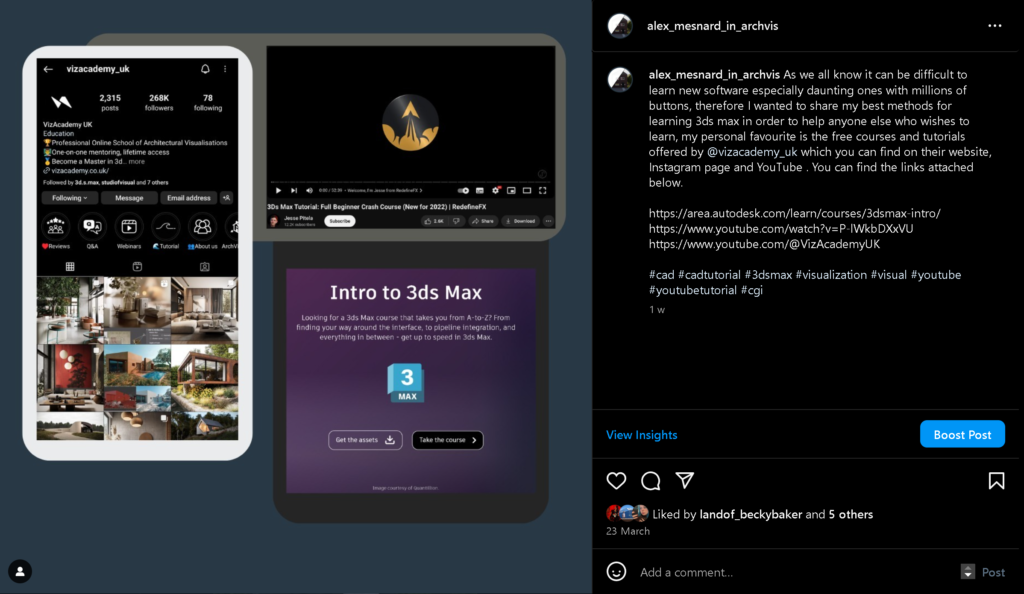Screen dimensions: 1024x594
Task: Mute the YouTube video volume
Action: [x=310, y=191]
